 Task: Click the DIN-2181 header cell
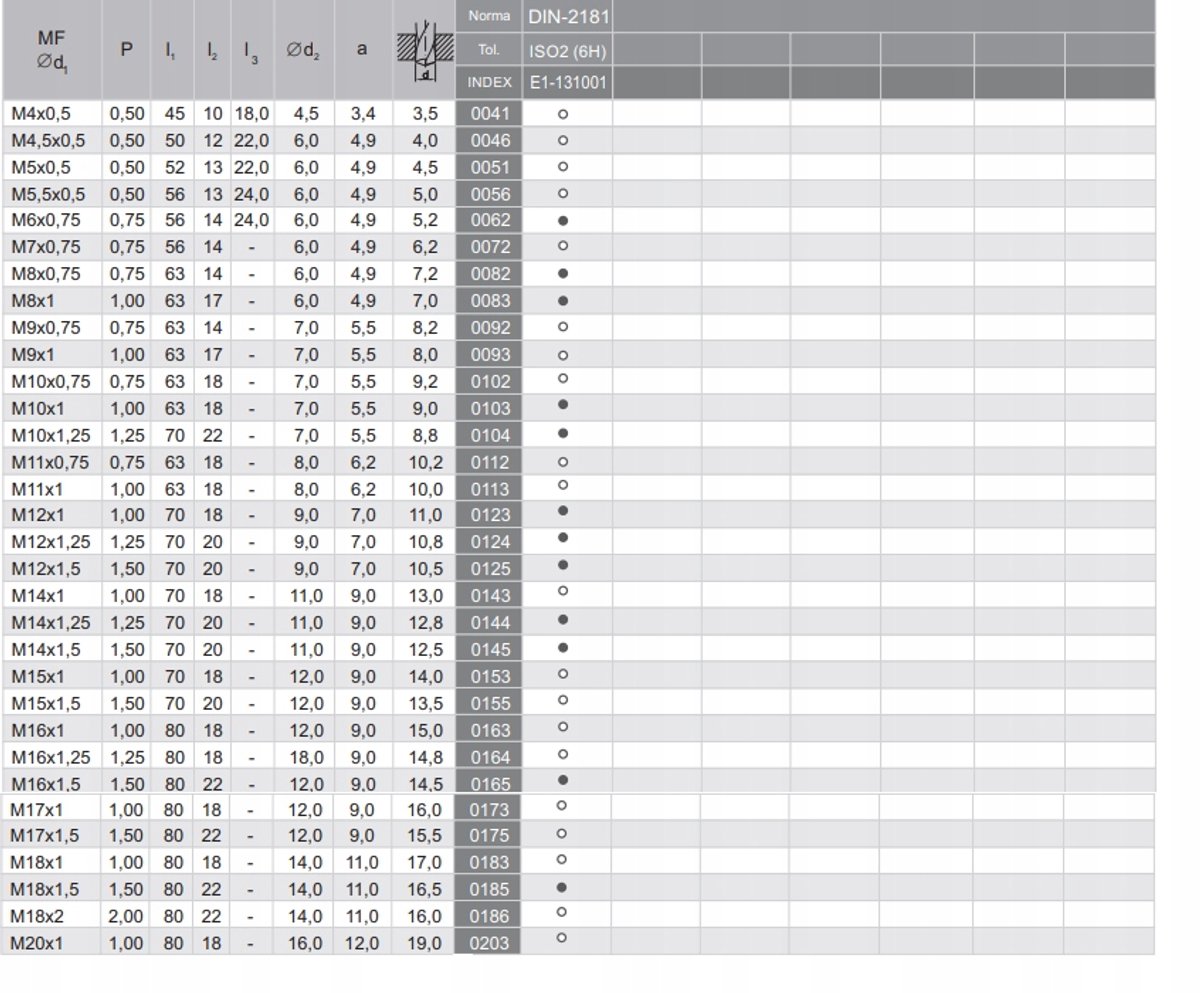[567, 16]
